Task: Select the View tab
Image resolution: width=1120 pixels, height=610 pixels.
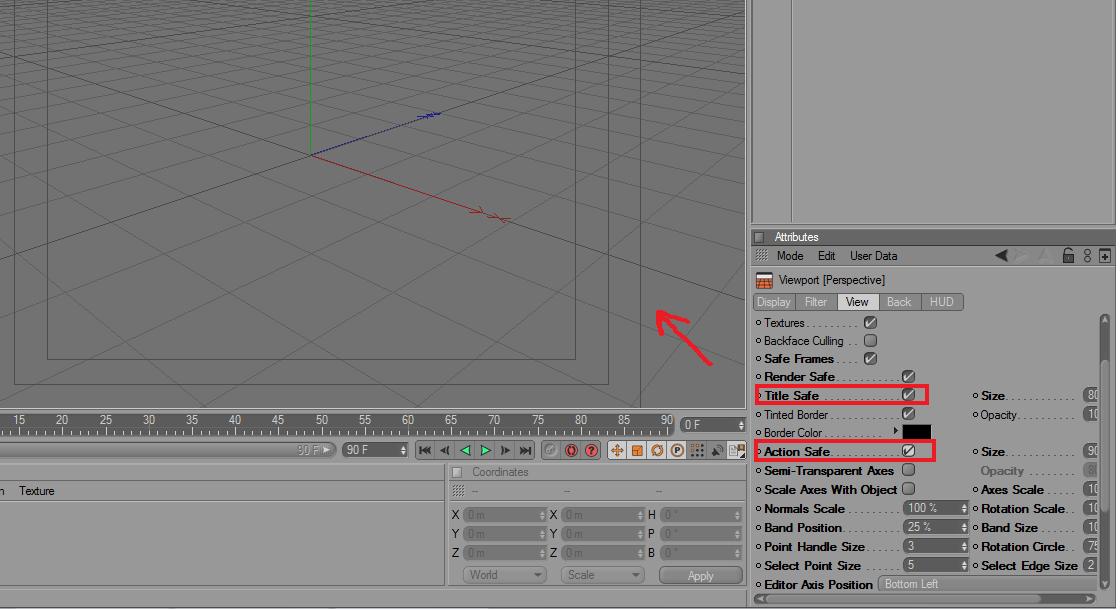Action: (x=857, y=302)
